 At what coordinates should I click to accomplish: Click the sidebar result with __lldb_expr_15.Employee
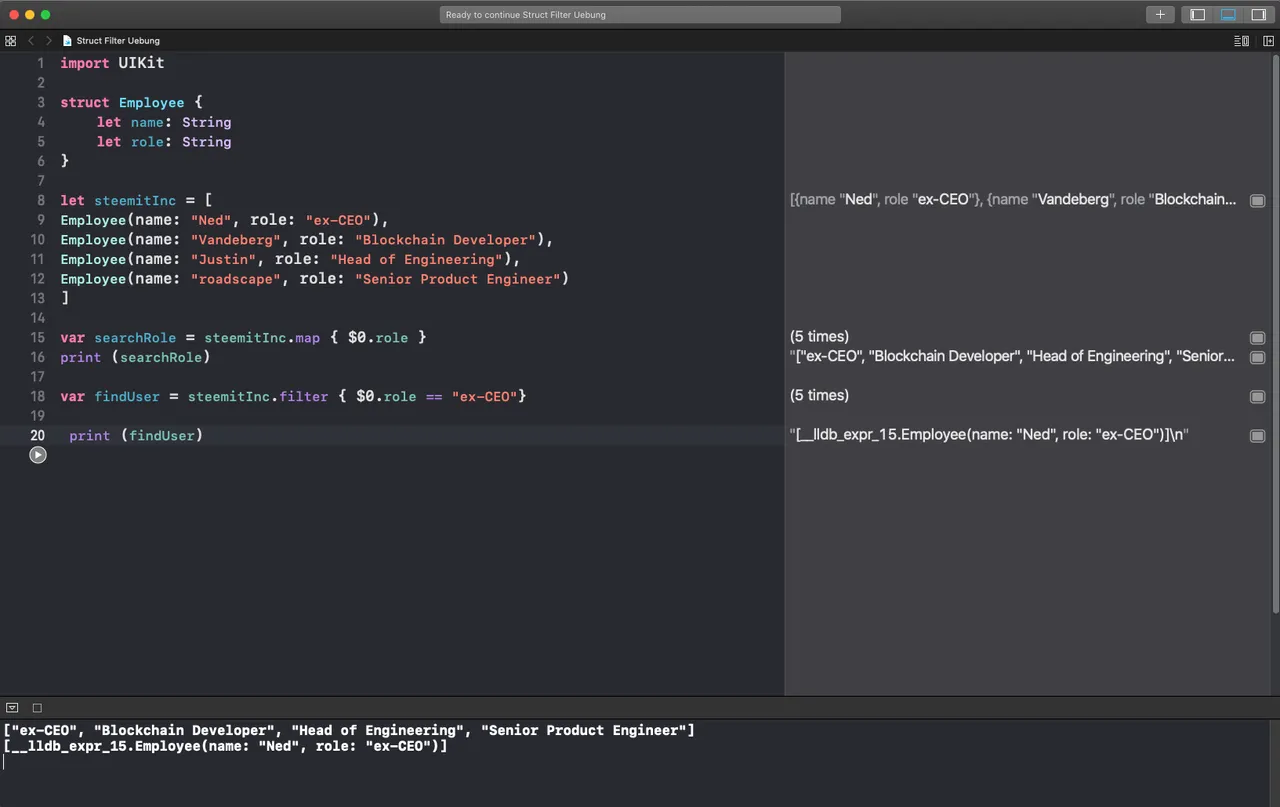(x=989, y=435)
